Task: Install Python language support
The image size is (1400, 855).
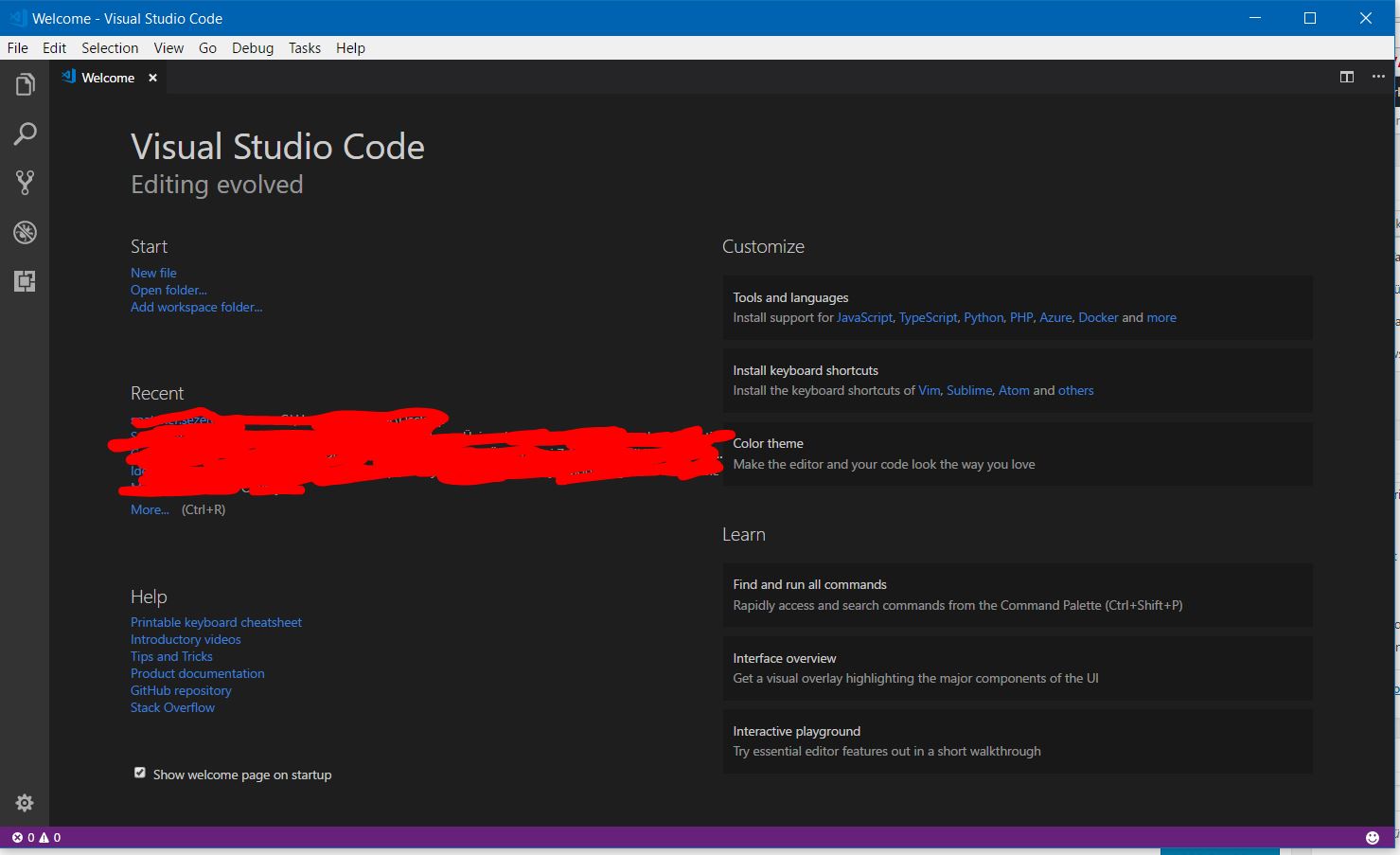Action: (984, 317)
